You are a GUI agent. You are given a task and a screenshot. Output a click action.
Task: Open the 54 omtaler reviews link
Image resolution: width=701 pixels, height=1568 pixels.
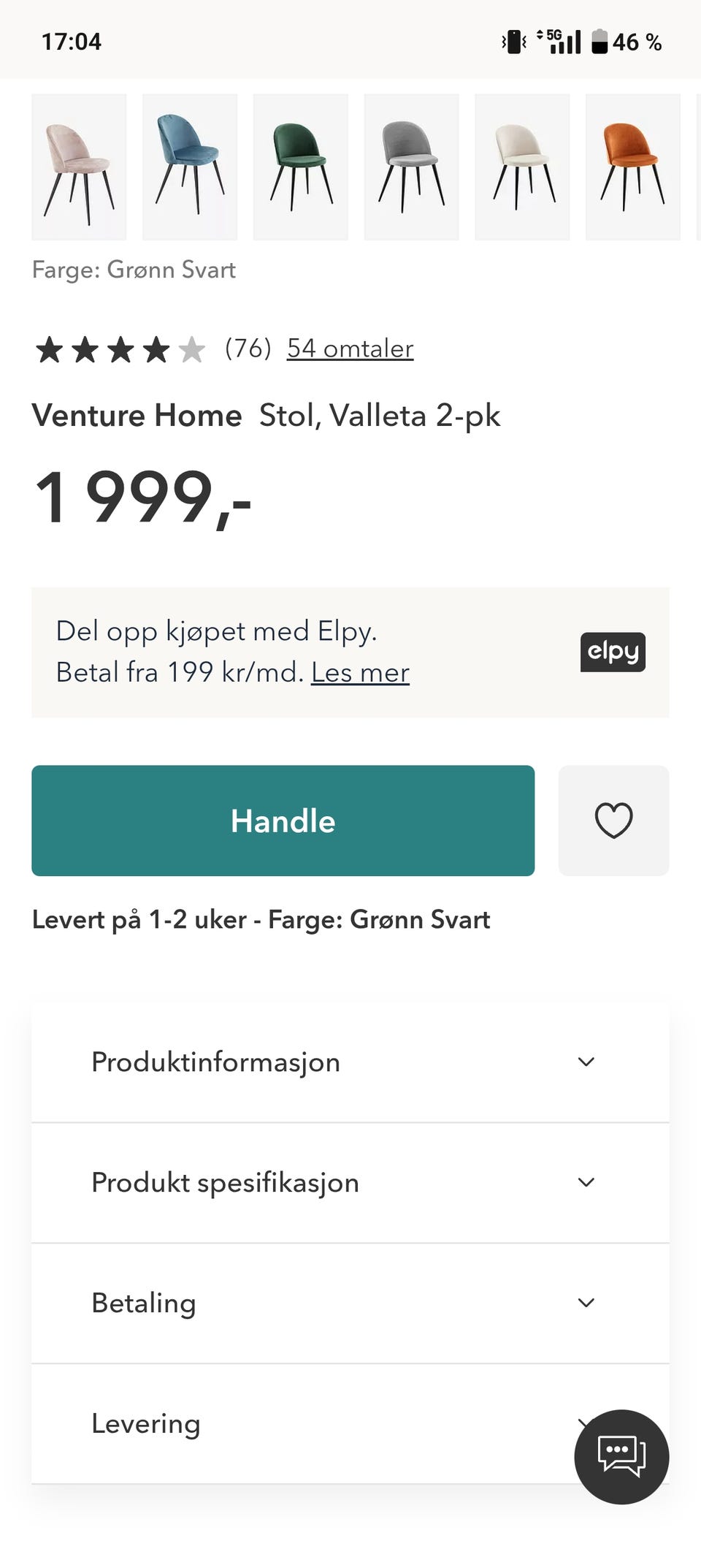350,349
